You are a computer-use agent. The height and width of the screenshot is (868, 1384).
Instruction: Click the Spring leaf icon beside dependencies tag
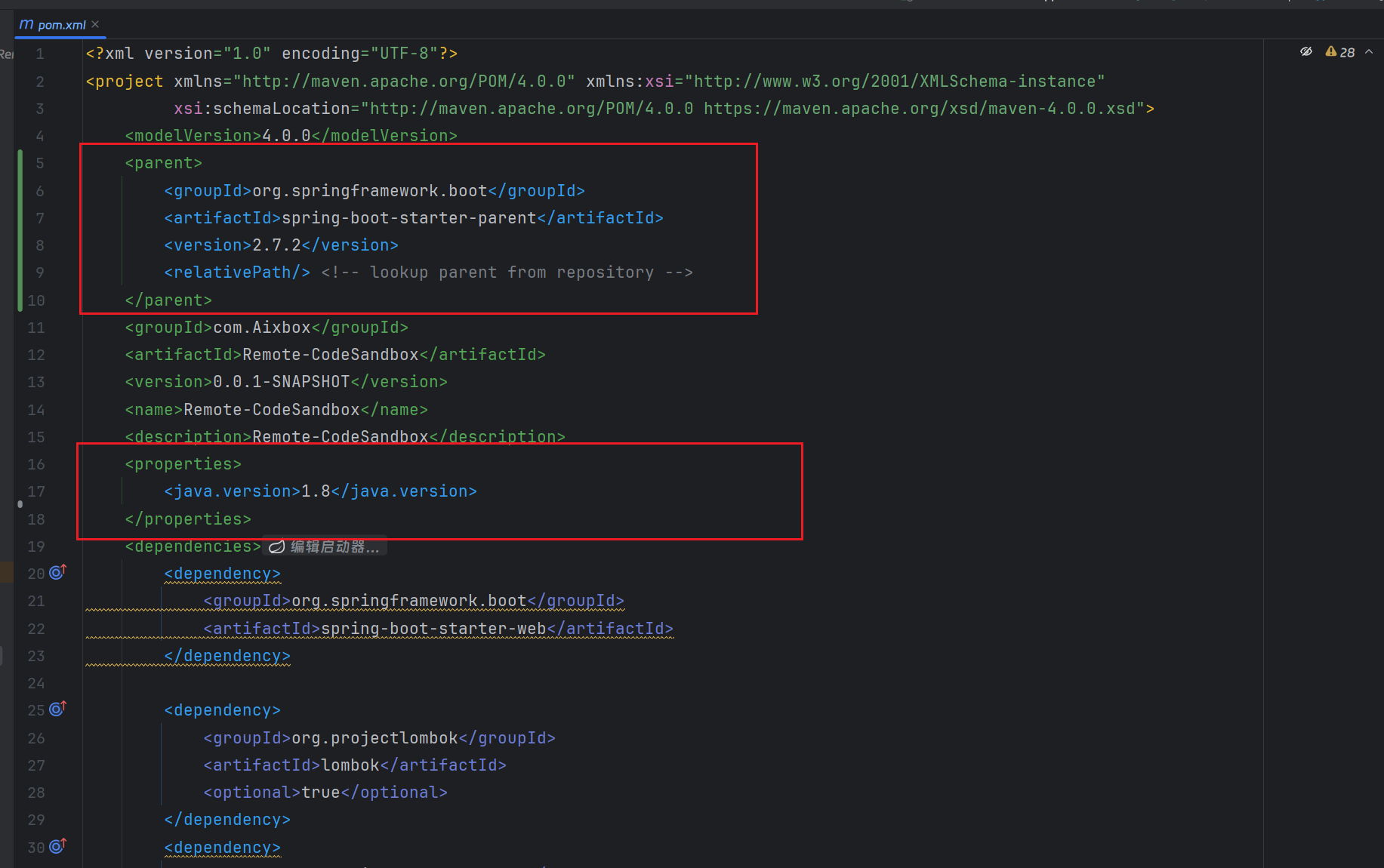pyautogui.click(x=277, y=546)
